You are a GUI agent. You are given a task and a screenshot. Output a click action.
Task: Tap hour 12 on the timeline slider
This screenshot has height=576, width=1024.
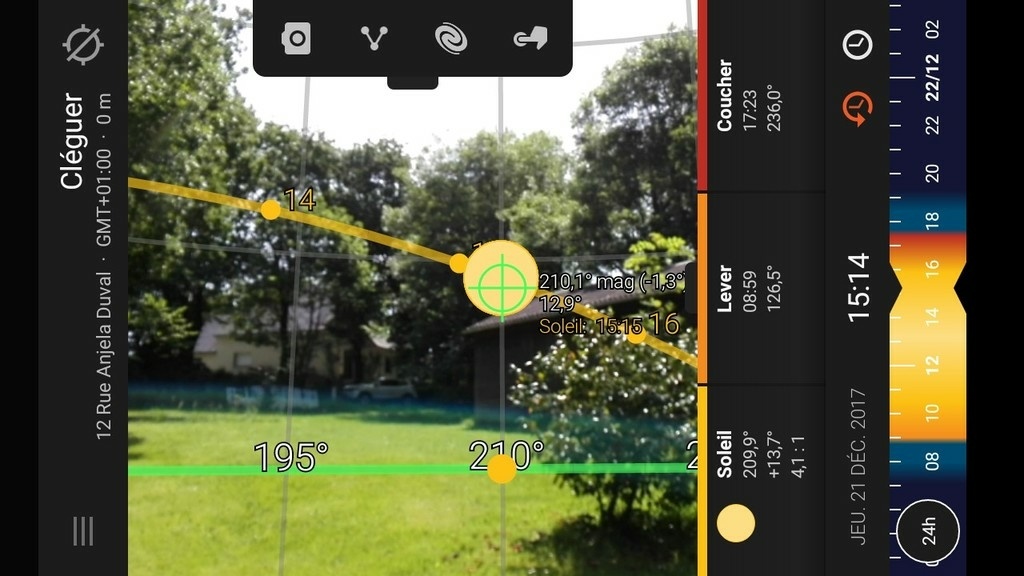coord(932,364)
